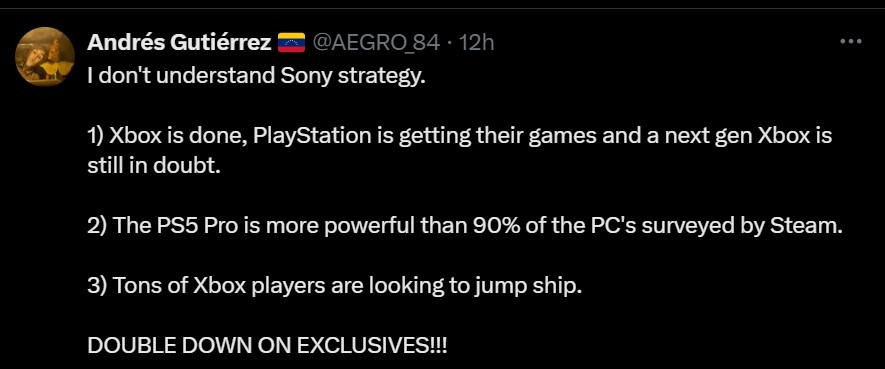Open the three-dot More options menu
Screen dimensions: 885x369
tap(851, 41)
